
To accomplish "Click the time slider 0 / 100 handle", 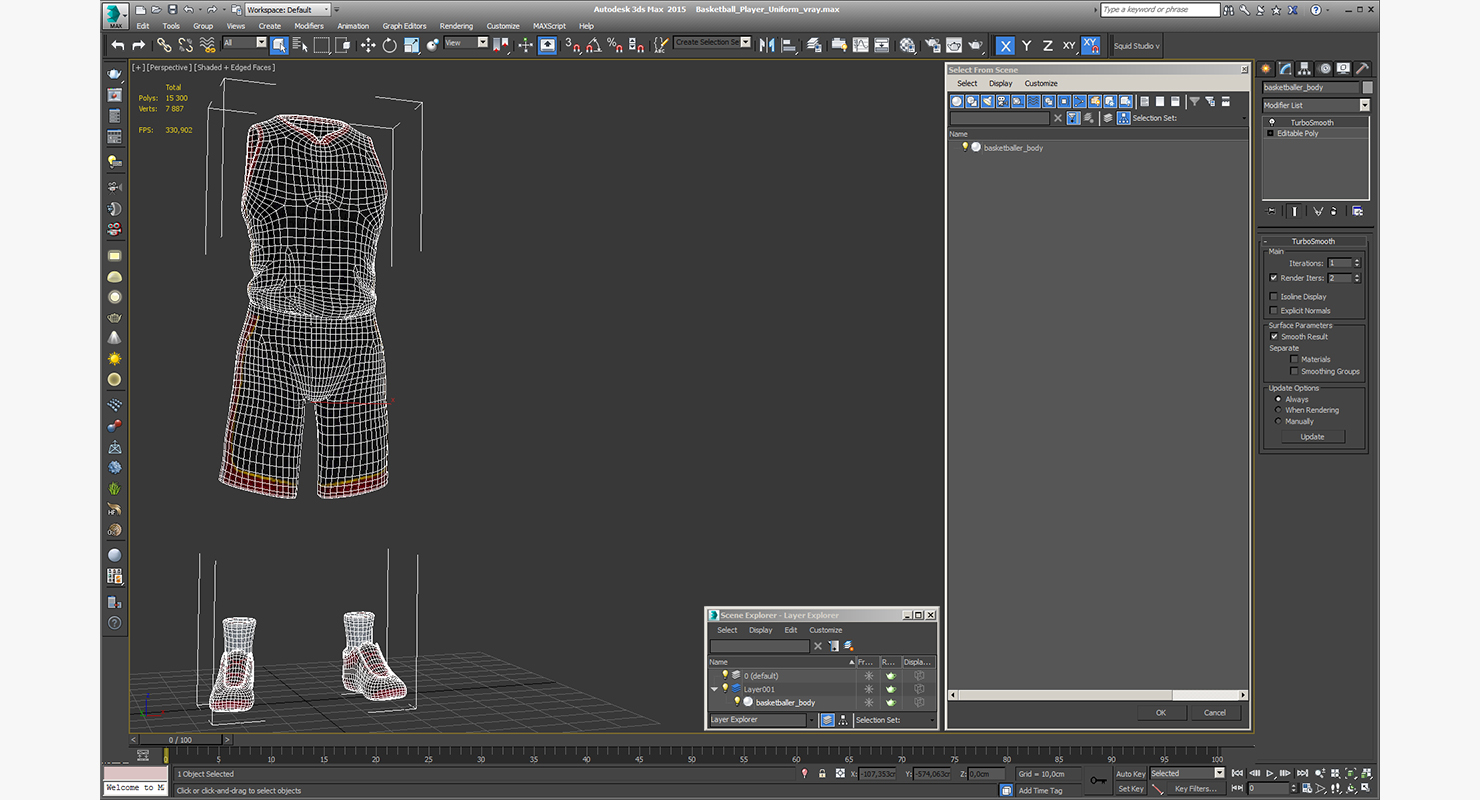I will [180, 740].
